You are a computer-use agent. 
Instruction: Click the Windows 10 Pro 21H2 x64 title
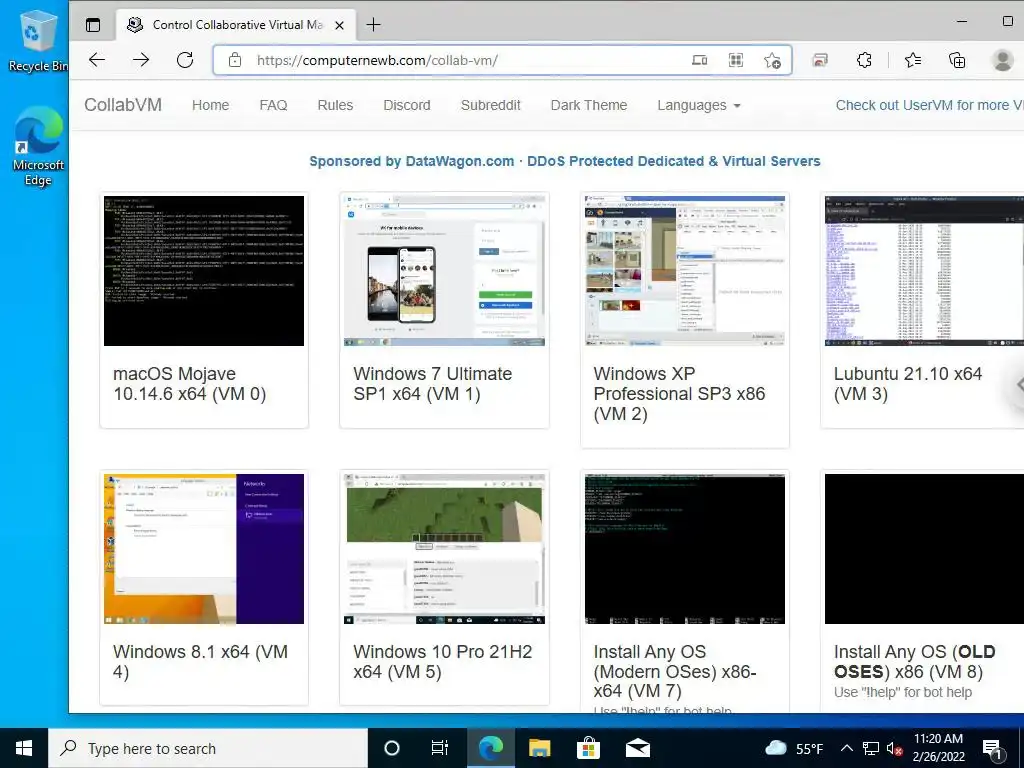coord(443,662)
